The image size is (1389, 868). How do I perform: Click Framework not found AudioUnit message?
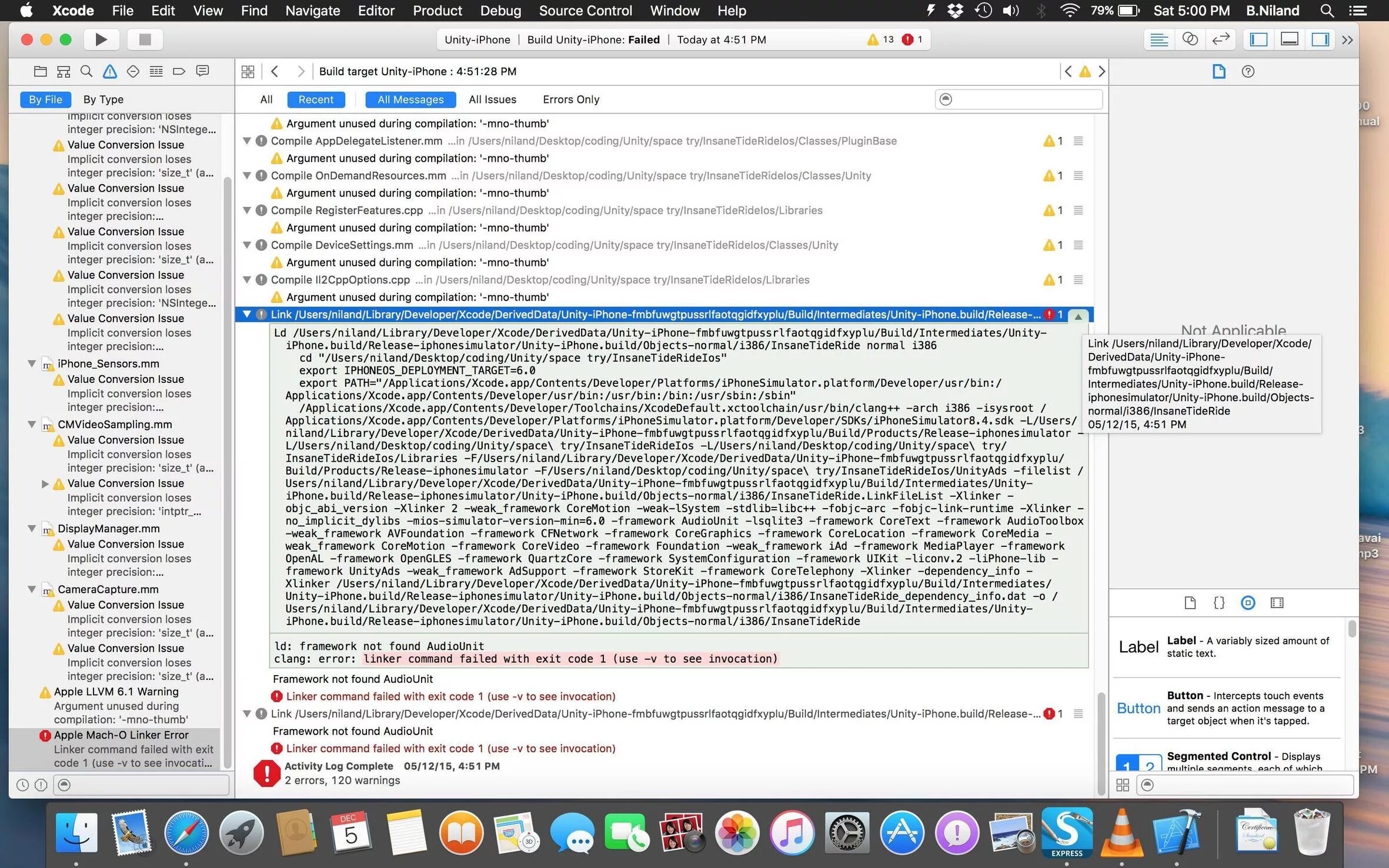pyautogui.click(x=355, y=678)
